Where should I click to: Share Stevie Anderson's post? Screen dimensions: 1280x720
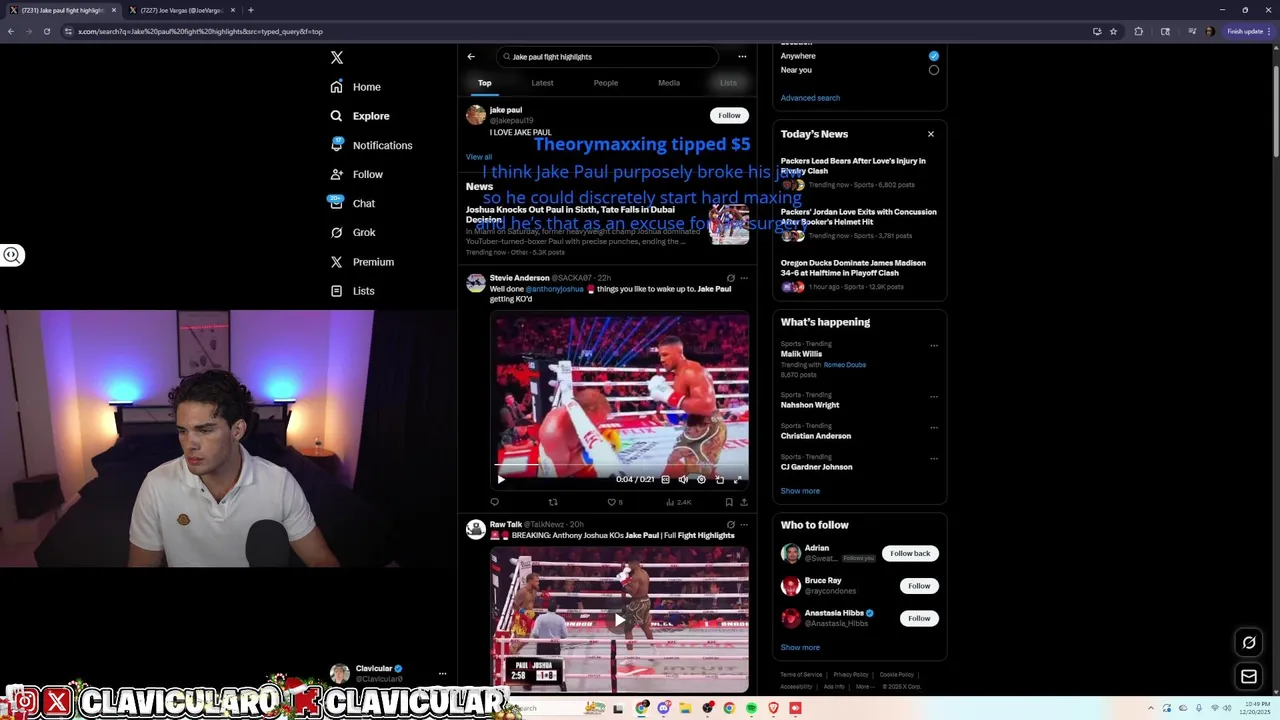pyautogui.click(x=743, y=502)
